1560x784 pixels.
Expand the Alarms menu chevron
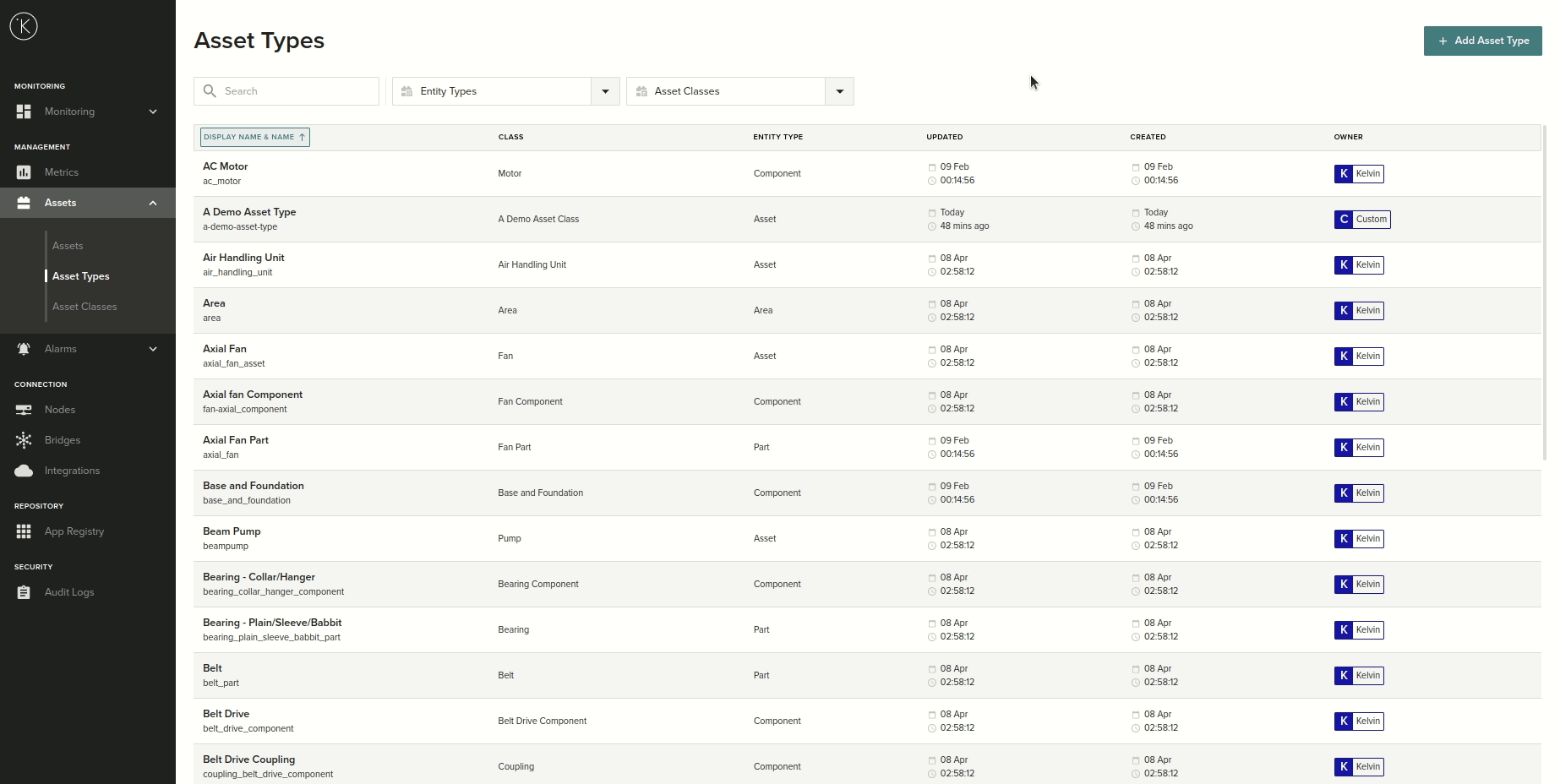click(153, 349)
